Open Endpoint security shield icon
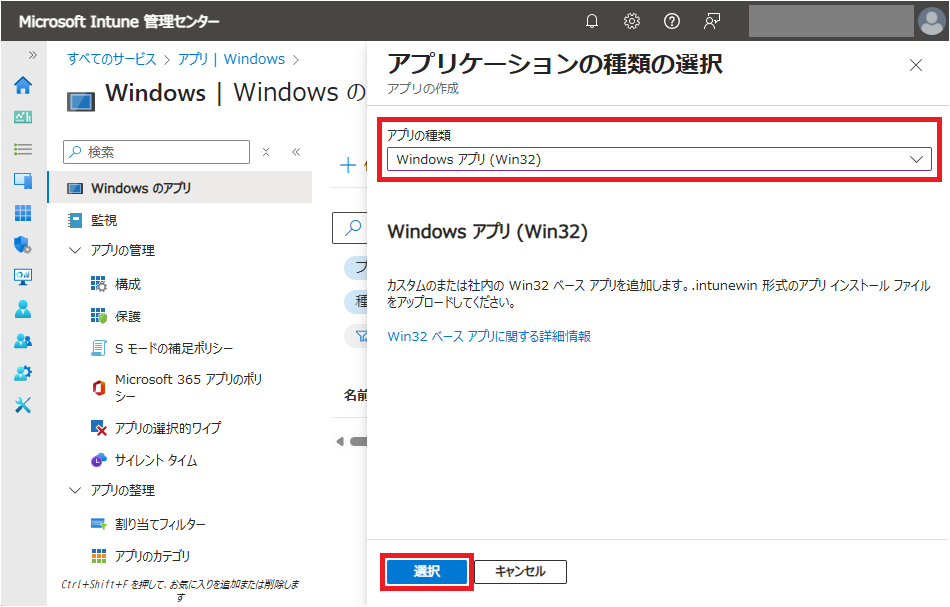 pos(23,245)
